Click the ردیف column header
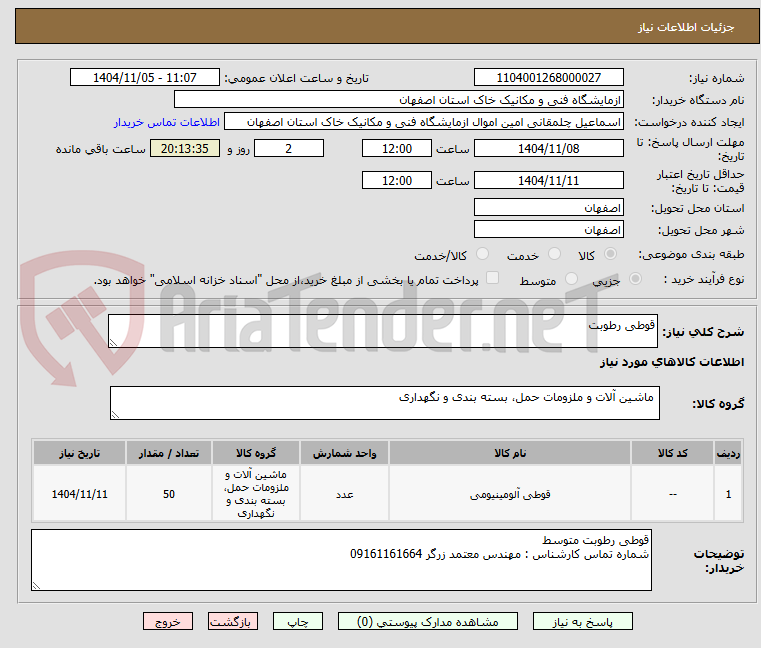Viewport: 761px width, 648px height. (728, 453)
